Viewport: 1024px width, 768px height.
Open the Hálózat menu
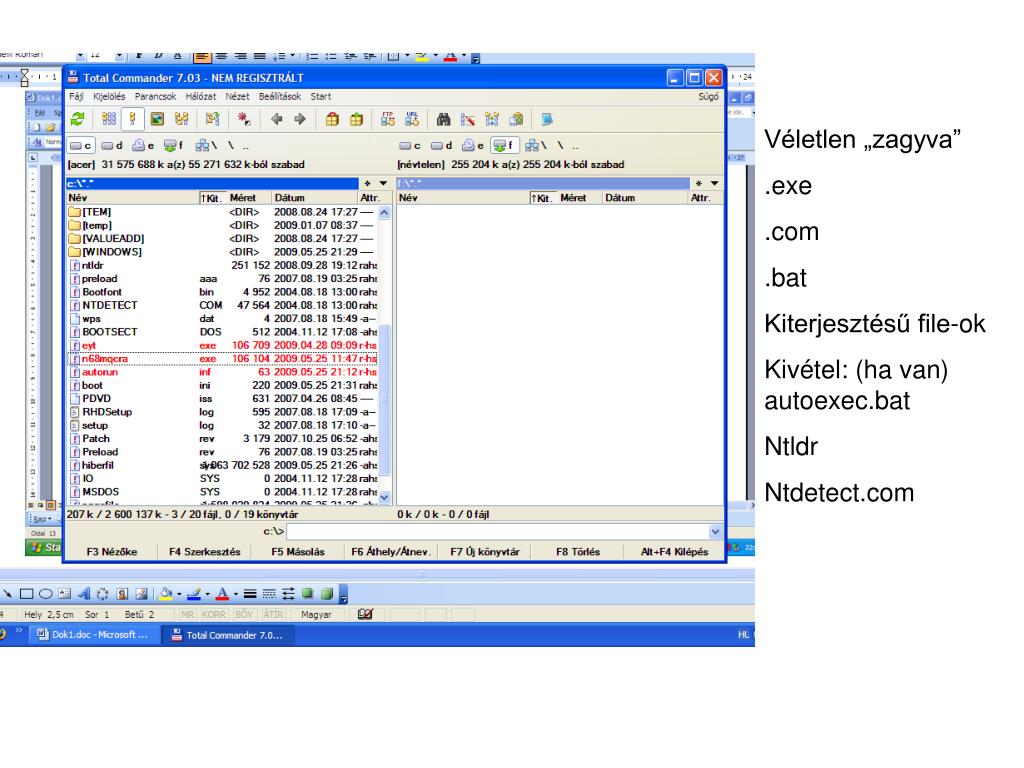coord(200,96)
